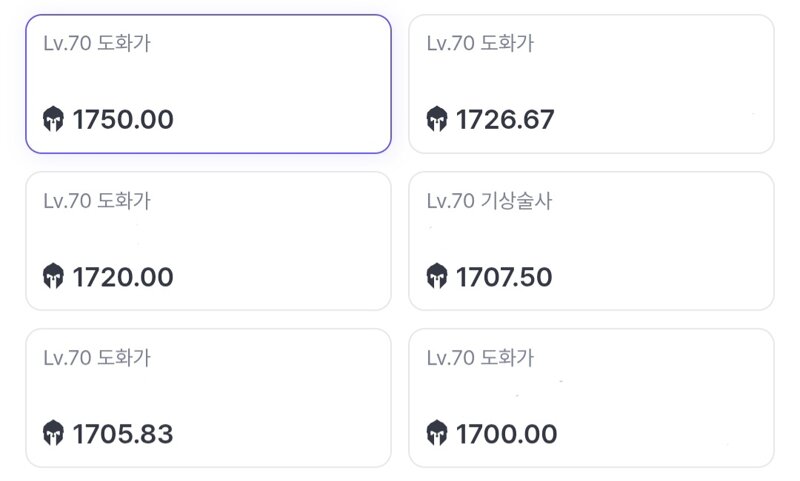Viewport: 800px width, 481px height.
Task: Open the character card showing 1726.67
Action: click(x=591, y=84)
